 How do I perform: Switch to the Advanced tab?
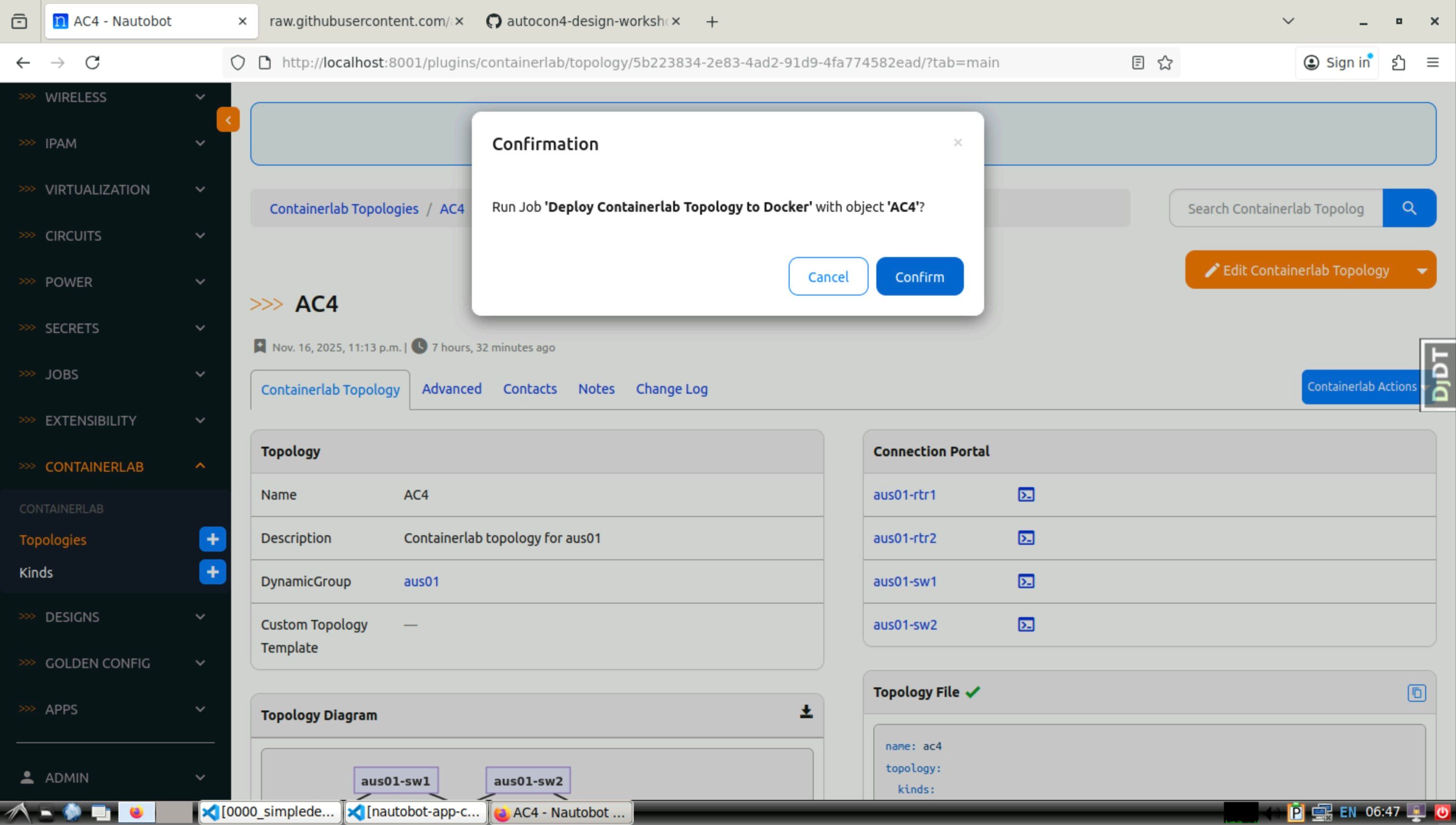tap(451, 389)
